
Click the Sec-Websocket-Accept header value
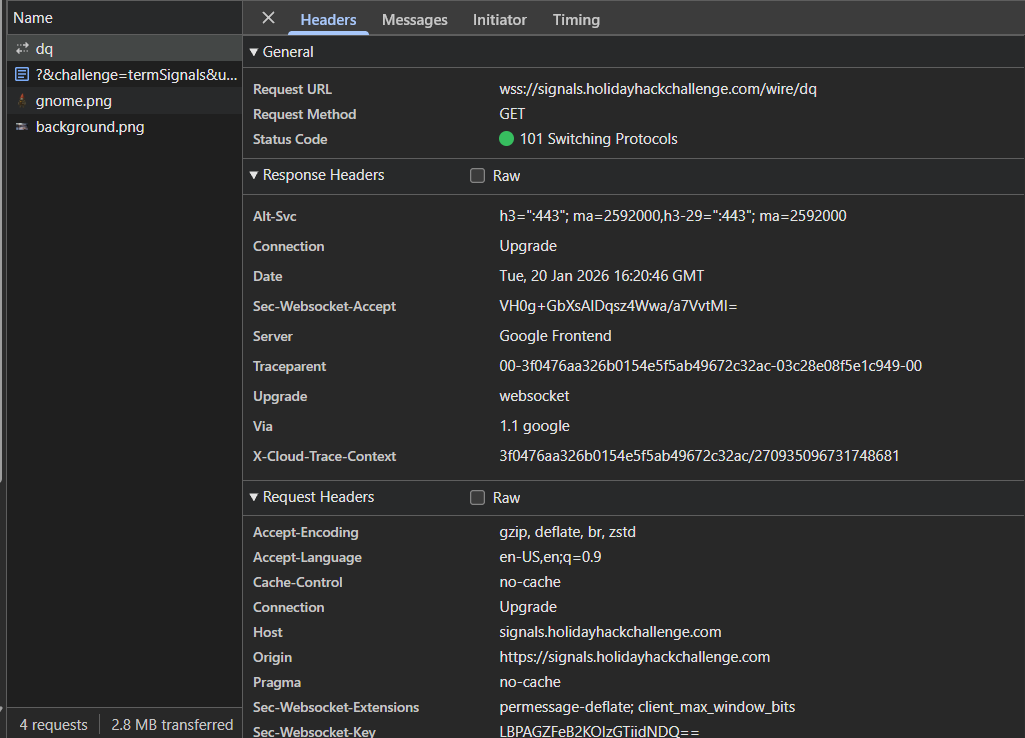[618, 306]
